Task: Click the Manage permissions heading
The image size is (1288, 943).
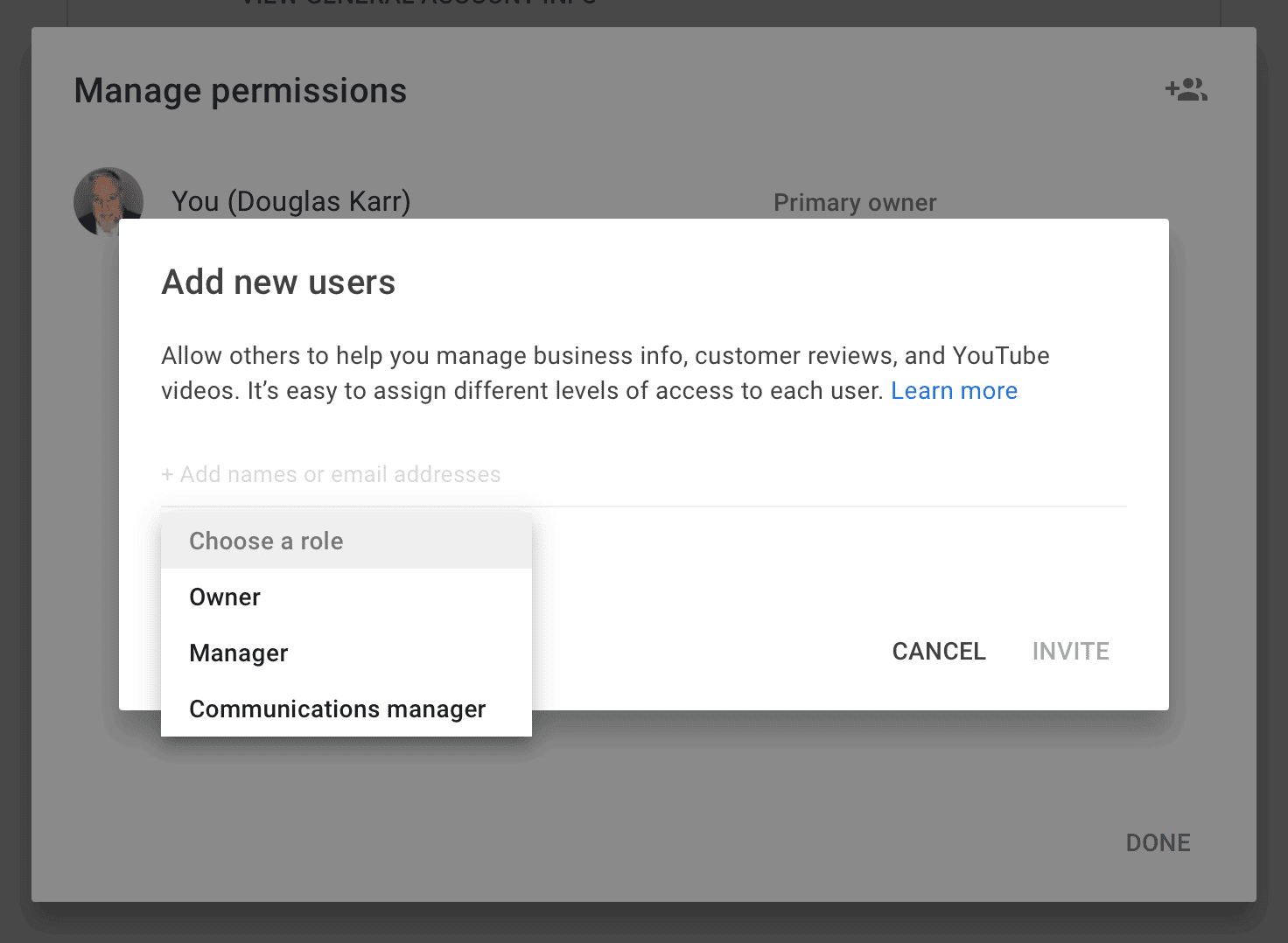Action: (x=241, y=91)
